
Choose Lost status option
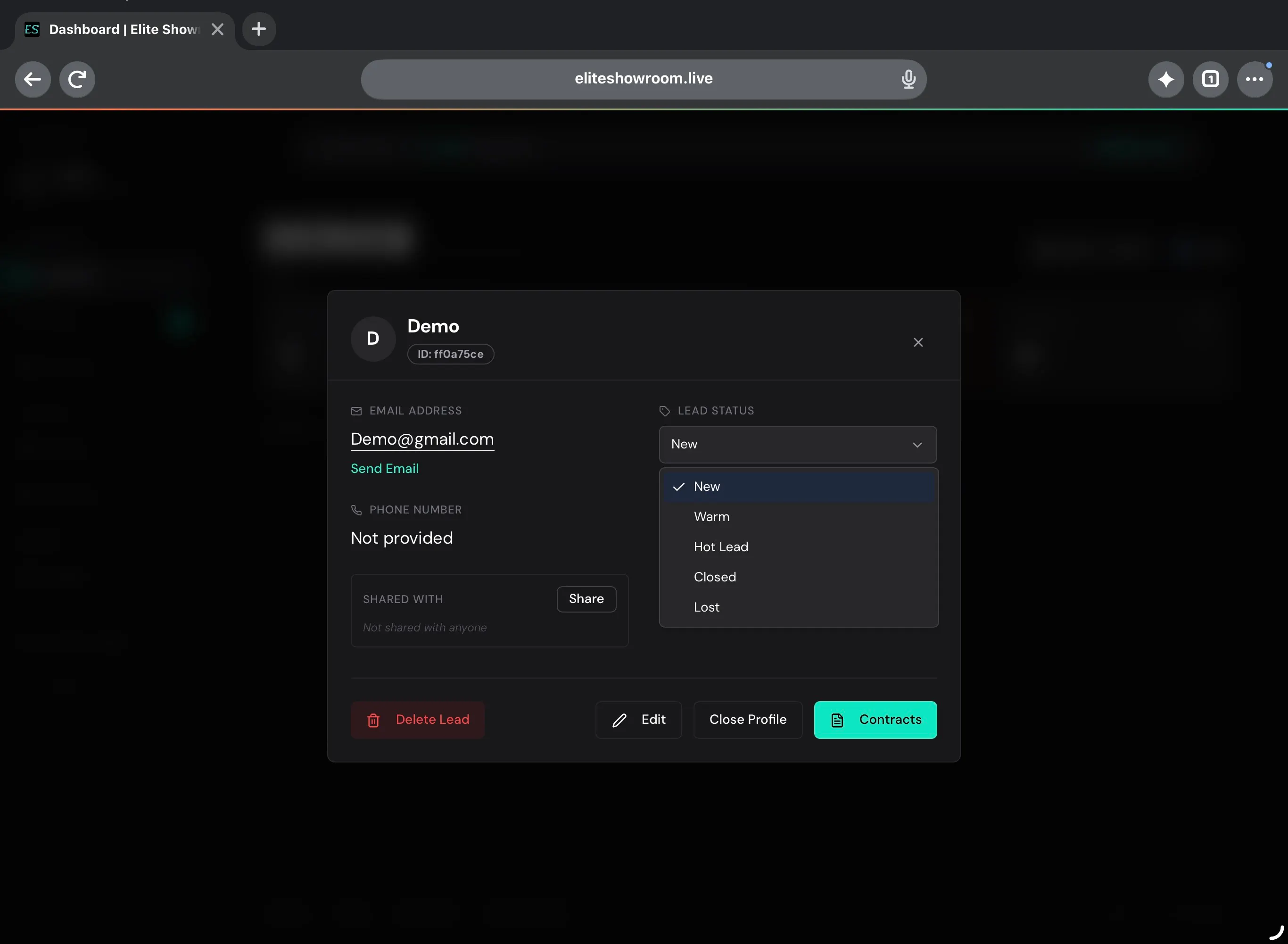pos(799,607)
